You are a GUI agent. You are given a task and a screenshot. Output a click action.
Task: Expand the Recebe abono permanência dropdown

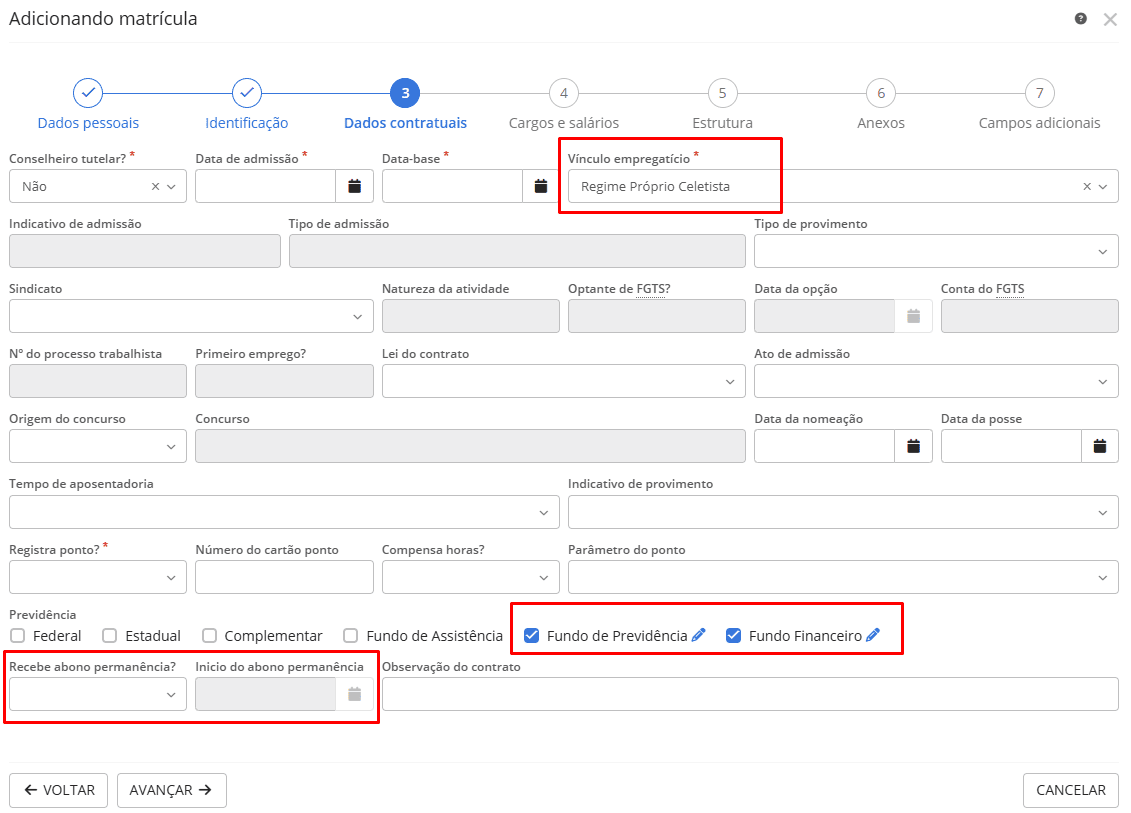click(98, 694)
